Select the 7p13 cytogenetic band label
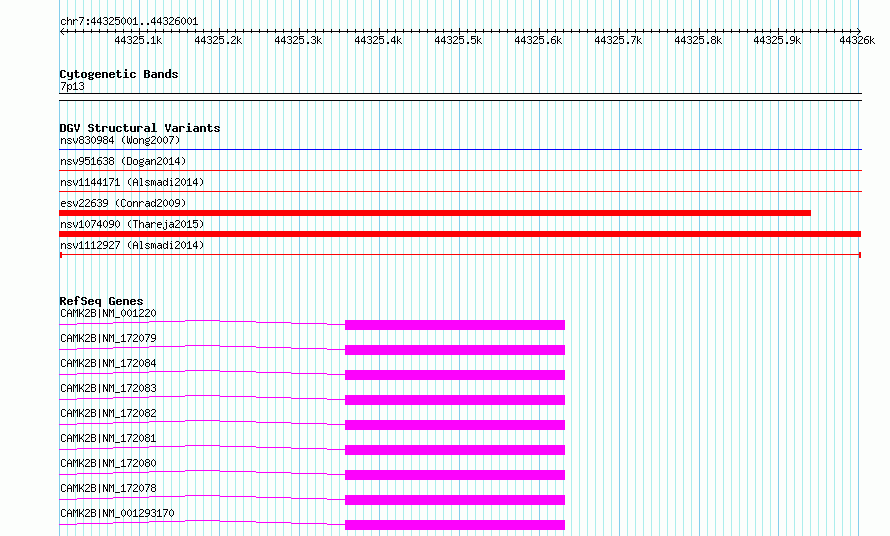The height and width of the screenshot is (536, 890). (72, 86)
